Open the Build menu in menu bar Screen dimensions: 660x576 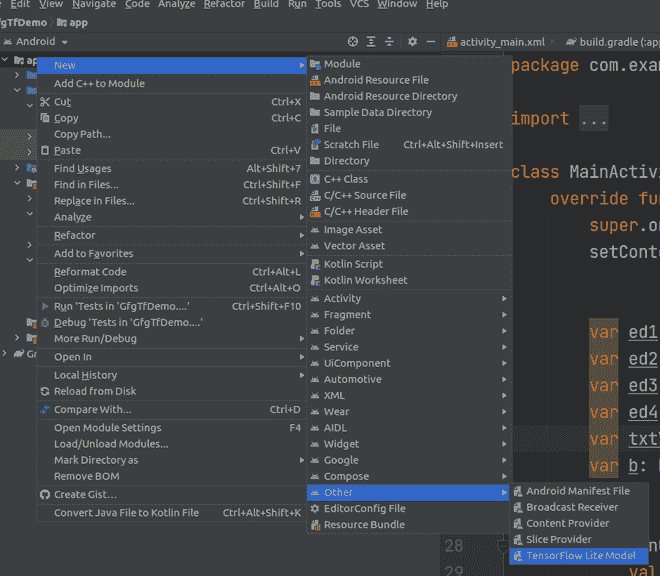(x=266, y=5)
